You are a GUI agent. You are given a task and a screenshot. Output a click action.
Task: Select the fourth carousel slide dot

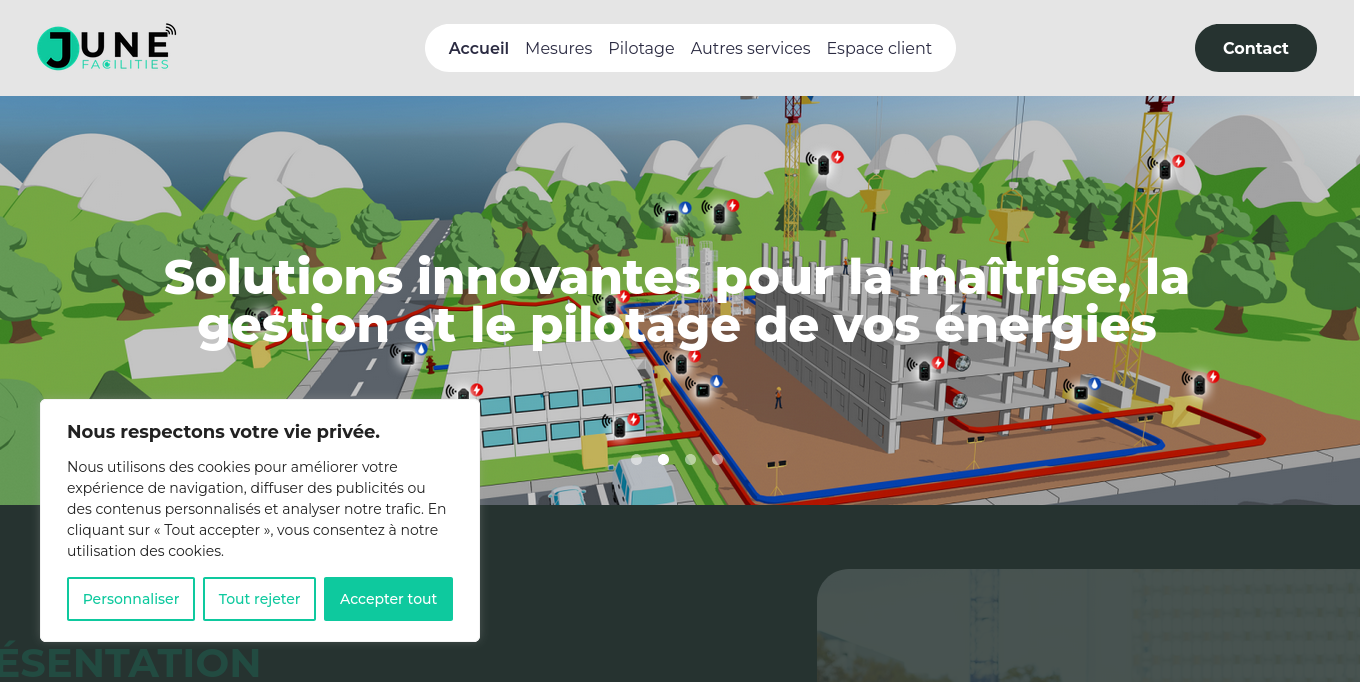(x=717, y=460)
